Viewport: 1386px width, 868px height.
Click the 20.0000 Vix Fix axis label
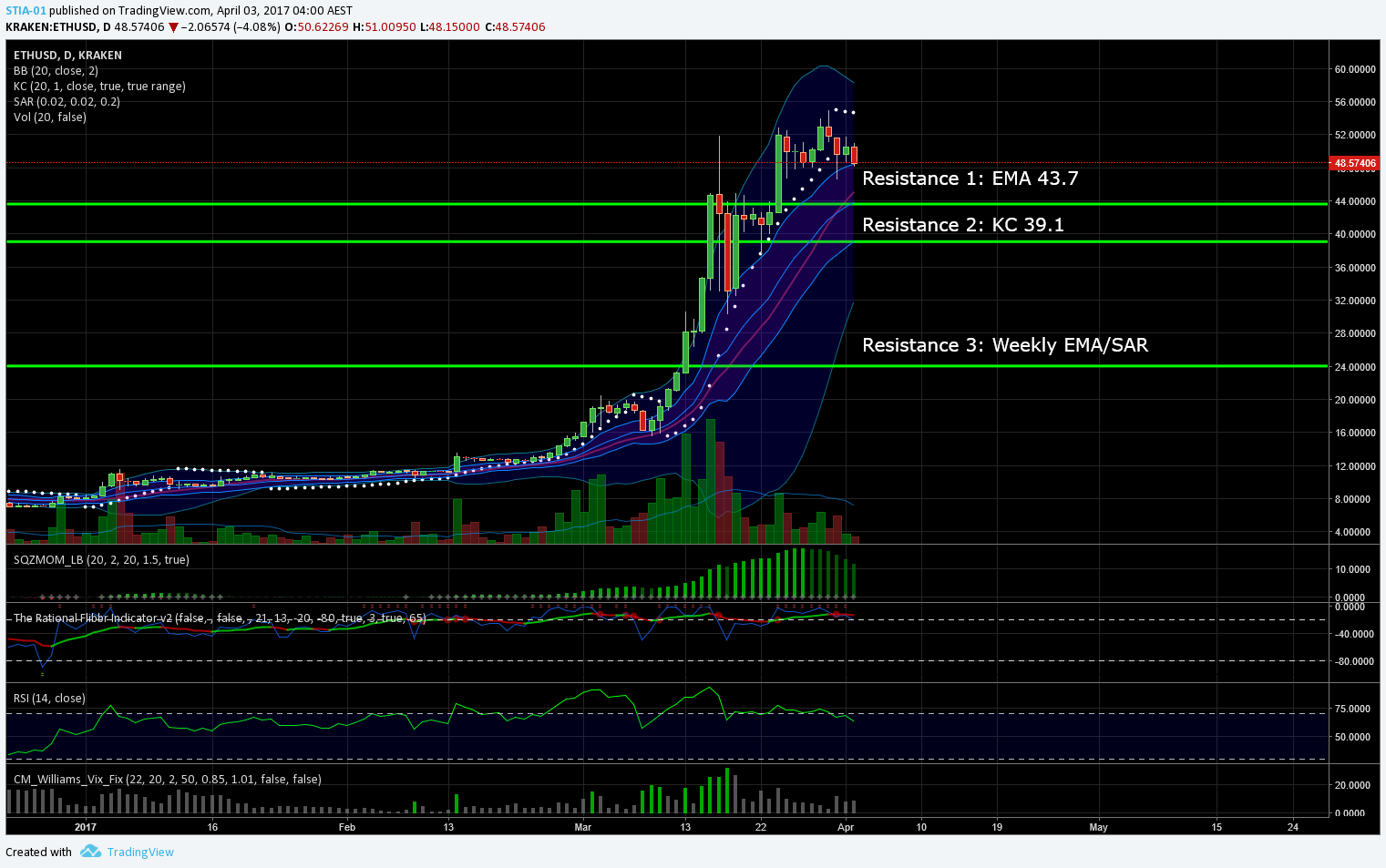(x=1352, y=785)
